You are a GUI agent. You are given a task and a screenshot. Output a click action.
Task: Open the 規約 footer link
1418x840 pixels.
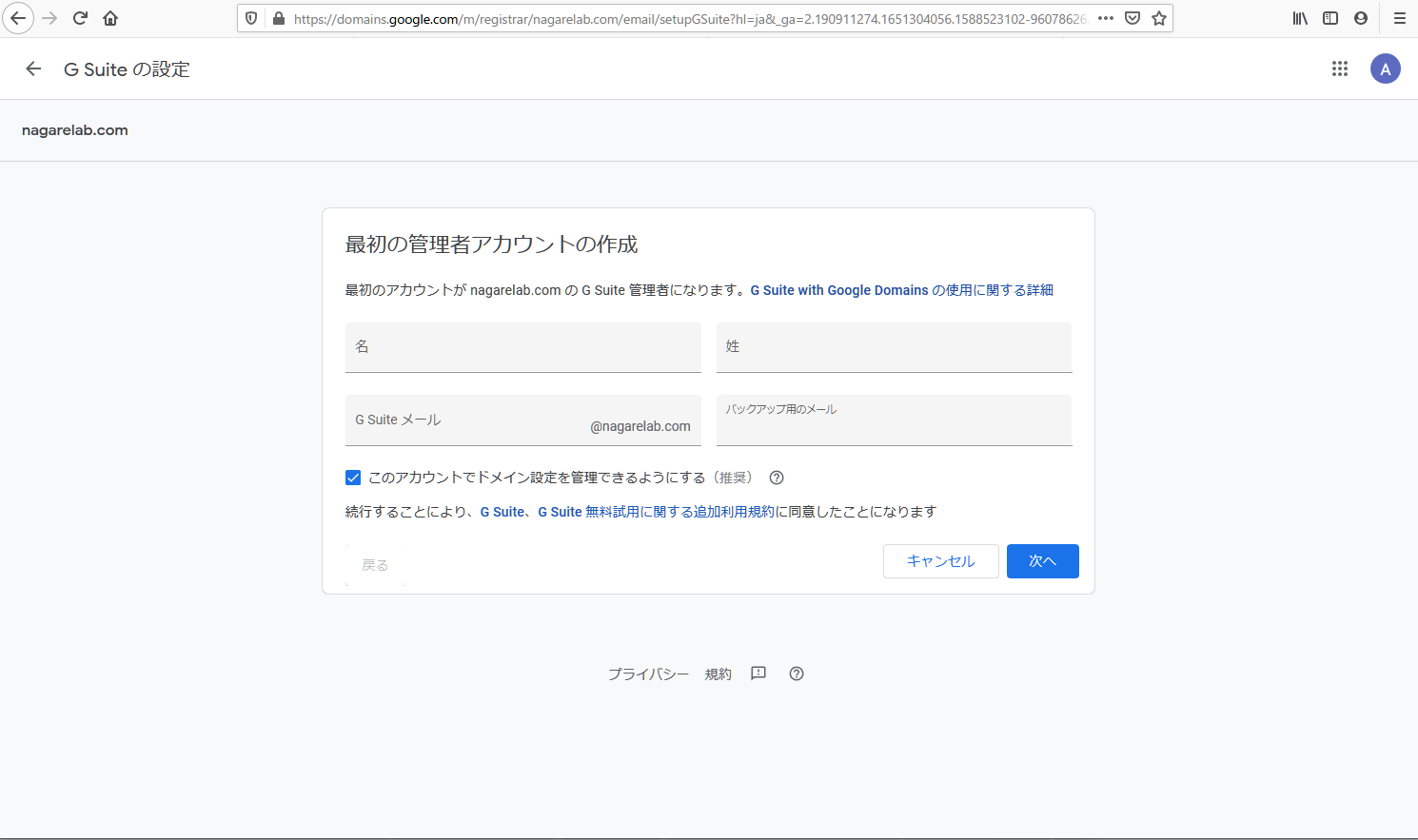pyautogui.click(x=719, y=674)
